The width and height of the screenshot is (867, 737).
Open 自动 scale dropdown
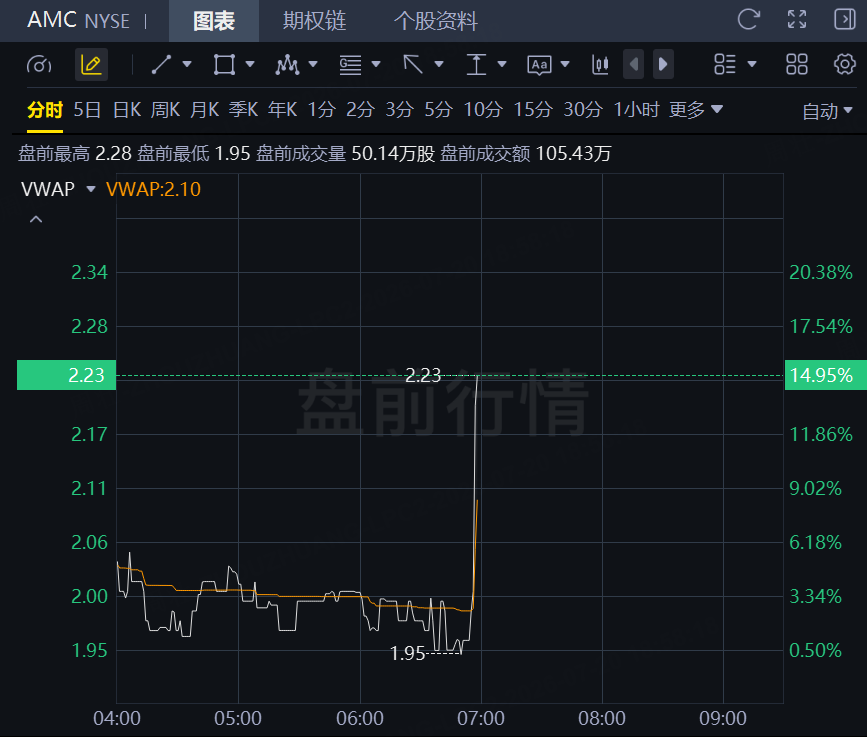827,111
